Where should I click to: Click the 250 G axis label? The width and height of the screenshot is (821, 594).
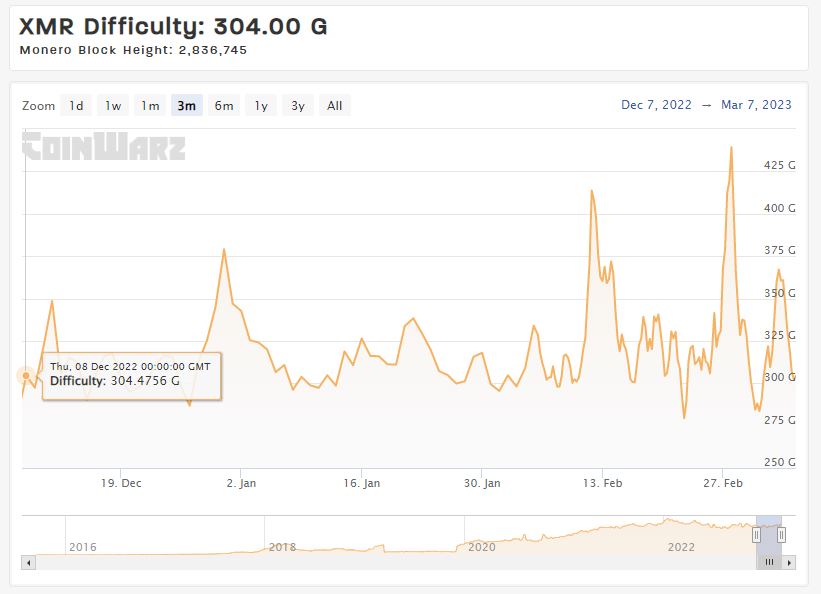tap(780, 462)
